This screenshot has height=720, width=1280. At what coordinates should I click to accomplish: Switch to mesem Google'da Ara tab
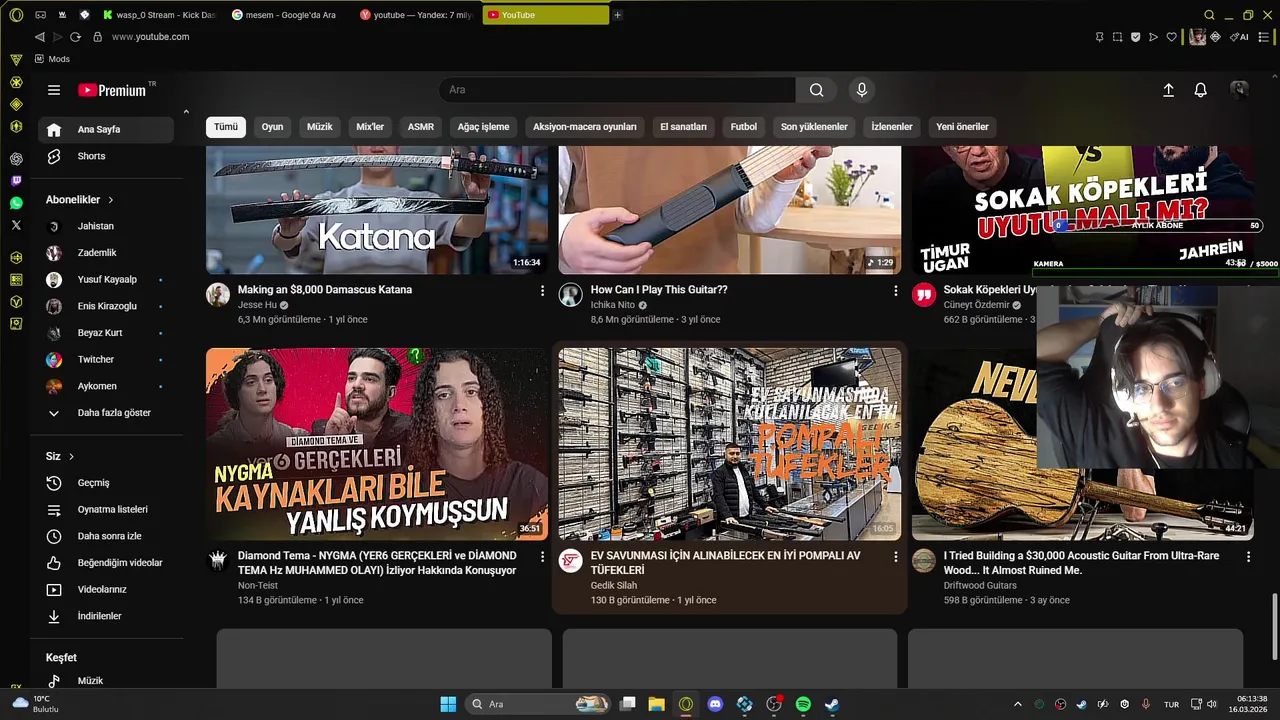click(289, 15)
